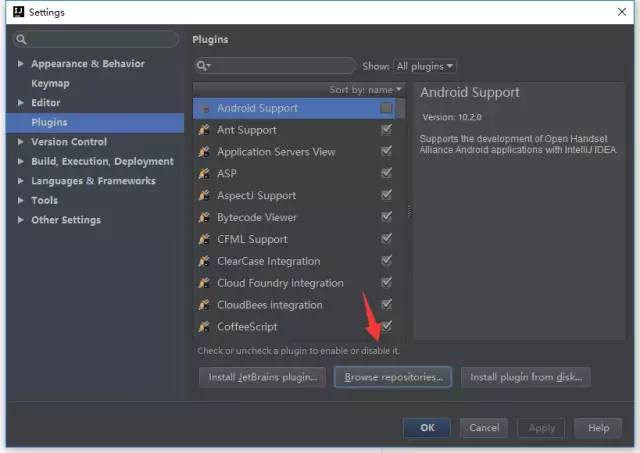Viewport: 640px width, 453px height.
Task: Expand Appearance & Behavior section arrow
Action: click(x=20, y=64)
